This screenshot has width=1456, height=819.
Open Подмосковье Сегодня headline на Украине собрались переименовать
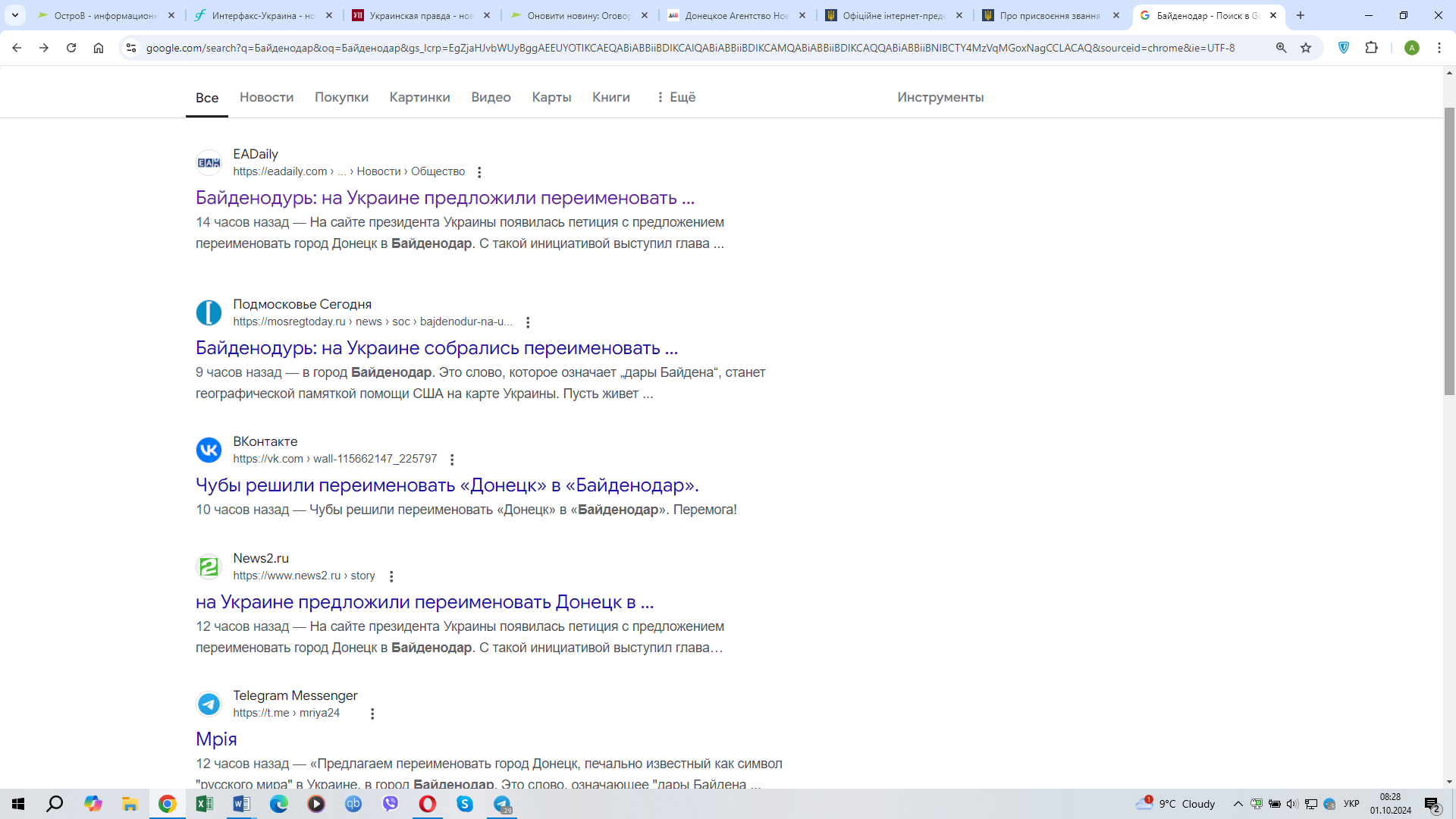(x=437, y=348)
